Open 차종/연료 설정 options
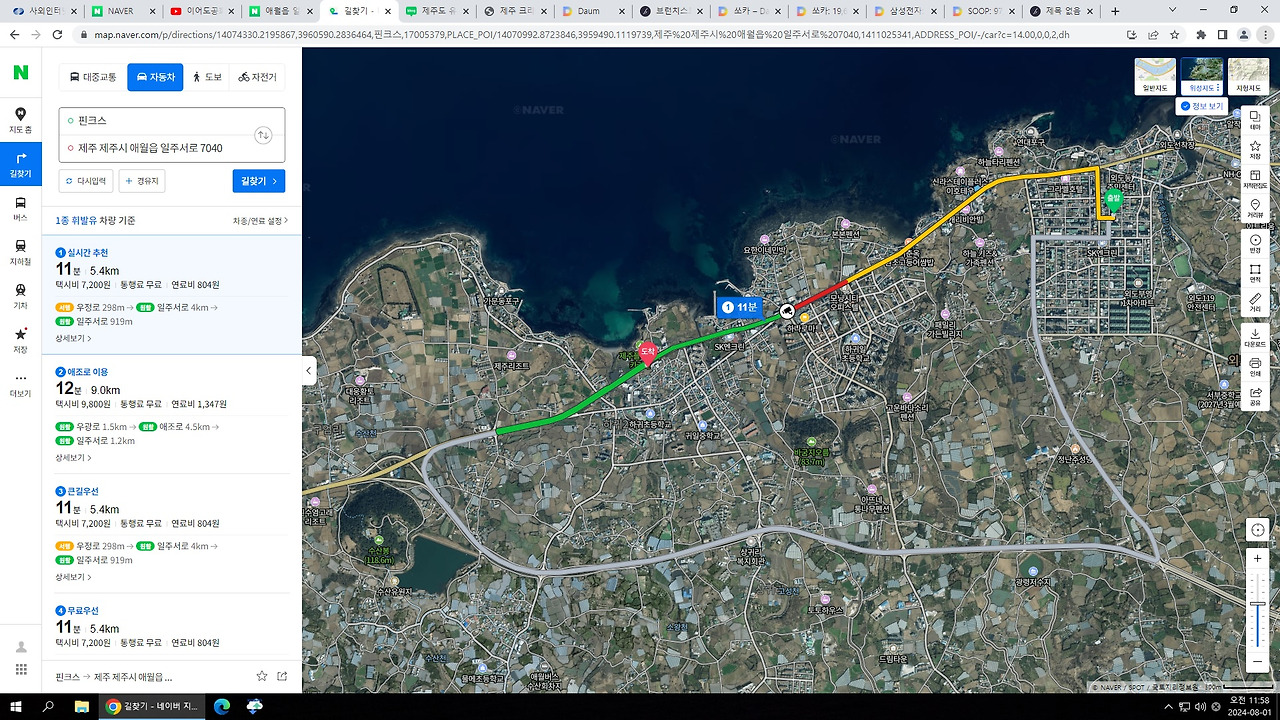This screenshot has height=720, width=1280. (x=260, y=221)
